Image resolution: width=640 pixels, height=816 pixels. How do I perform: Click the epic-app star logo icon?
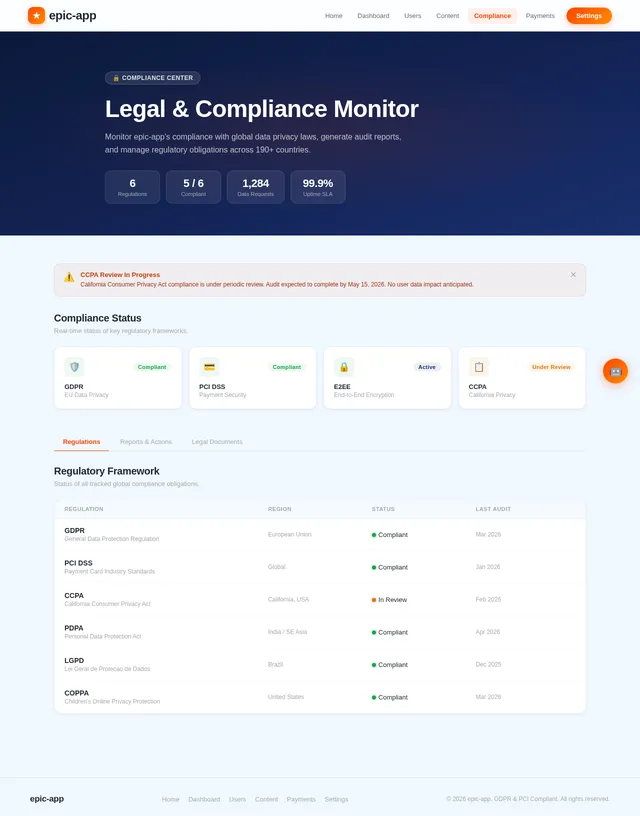36,16
